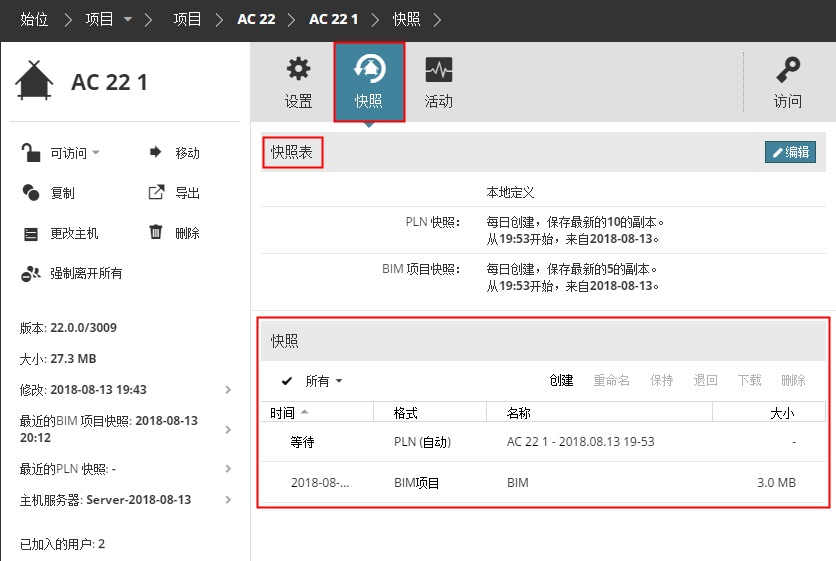
Task: Click the 删除 trash can icon
Action: (x=156, y=232)
